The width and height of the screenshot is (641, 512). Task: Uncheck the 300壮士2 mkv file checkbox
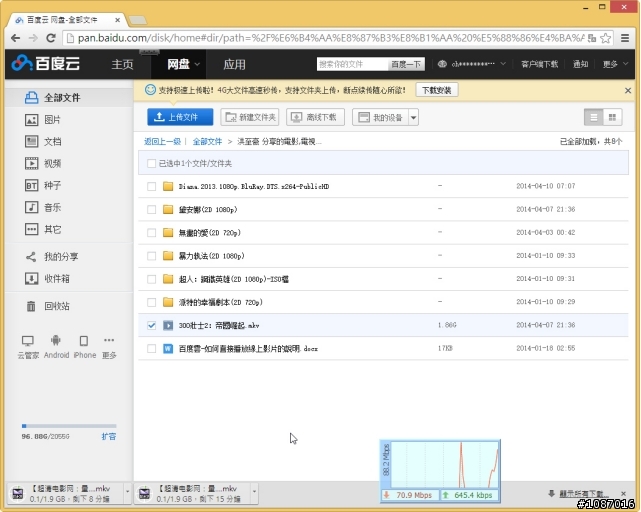point(151,326)
